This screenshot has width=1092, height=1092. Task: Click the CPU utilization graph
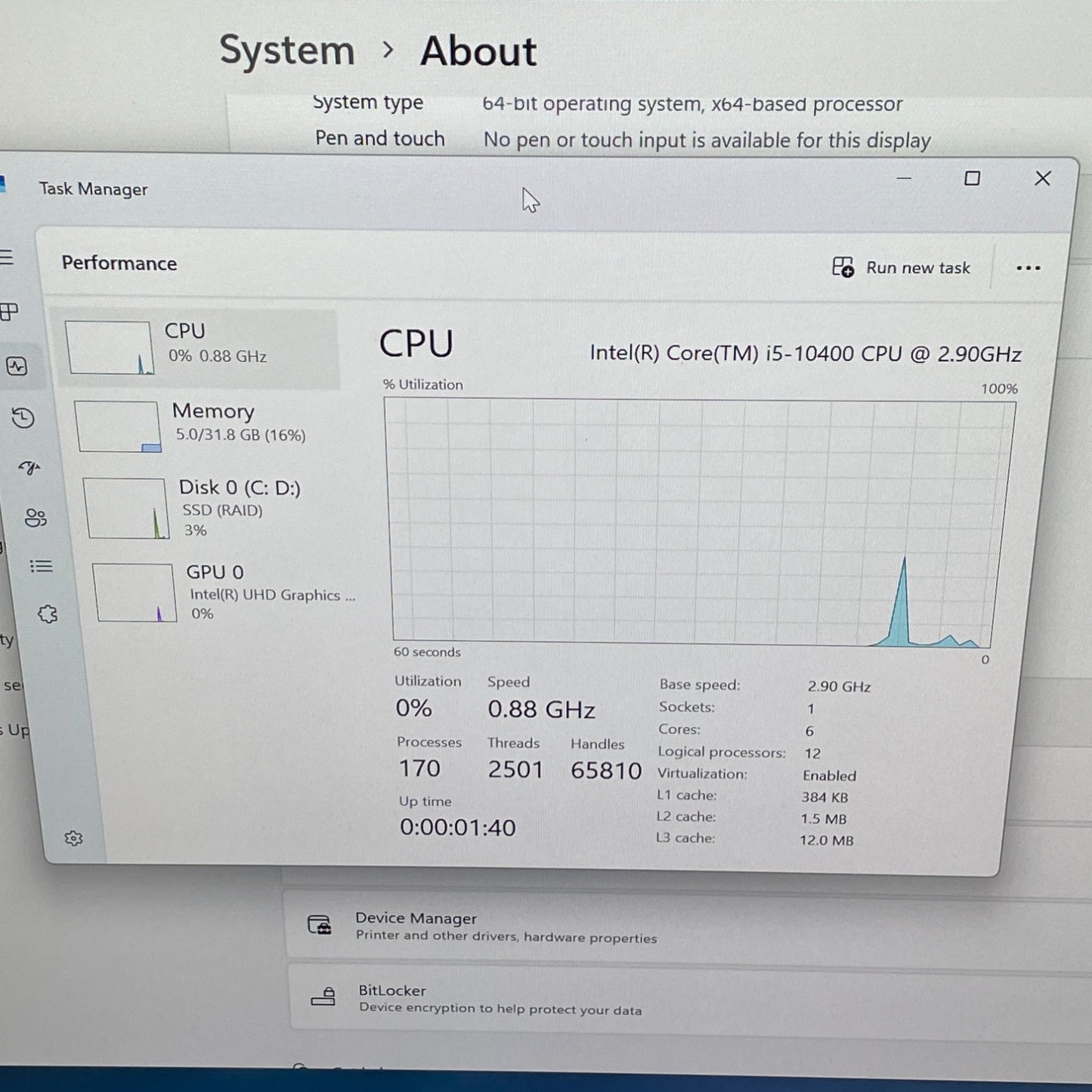pos(698,521)
